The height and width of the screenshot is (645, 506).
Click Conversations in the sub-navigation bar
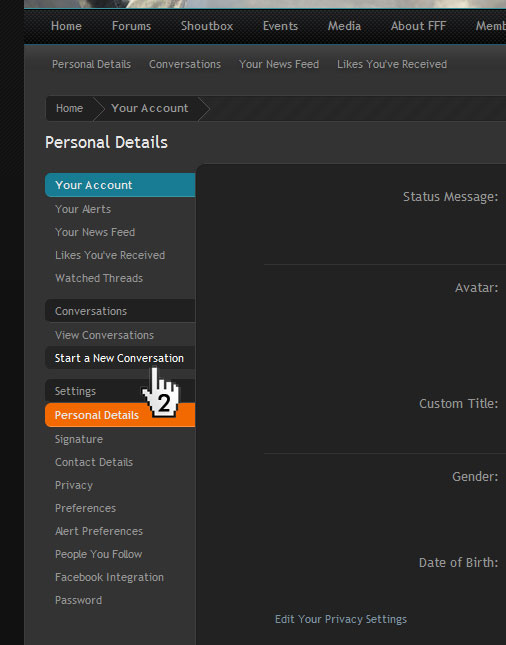tap(185, 64)
